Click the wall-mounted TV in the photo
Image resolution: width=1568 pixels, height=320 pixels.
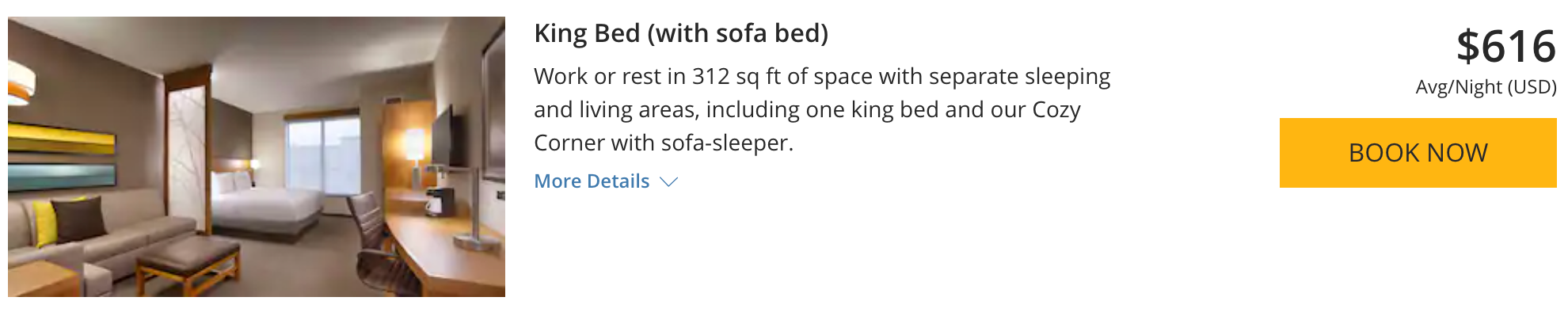[x=442, y=136]
